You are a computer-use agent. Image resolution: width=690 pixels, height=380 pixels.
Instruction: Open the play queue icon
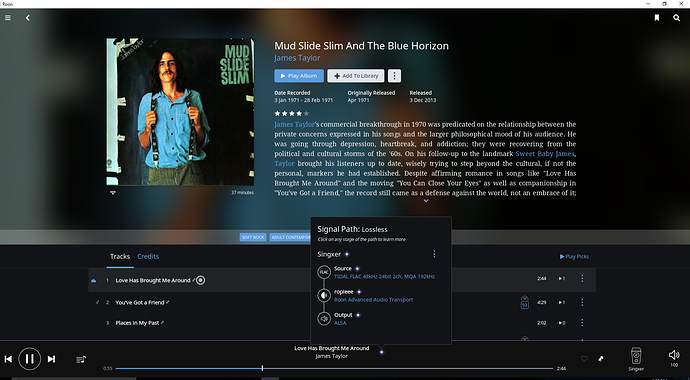(81, 359)
